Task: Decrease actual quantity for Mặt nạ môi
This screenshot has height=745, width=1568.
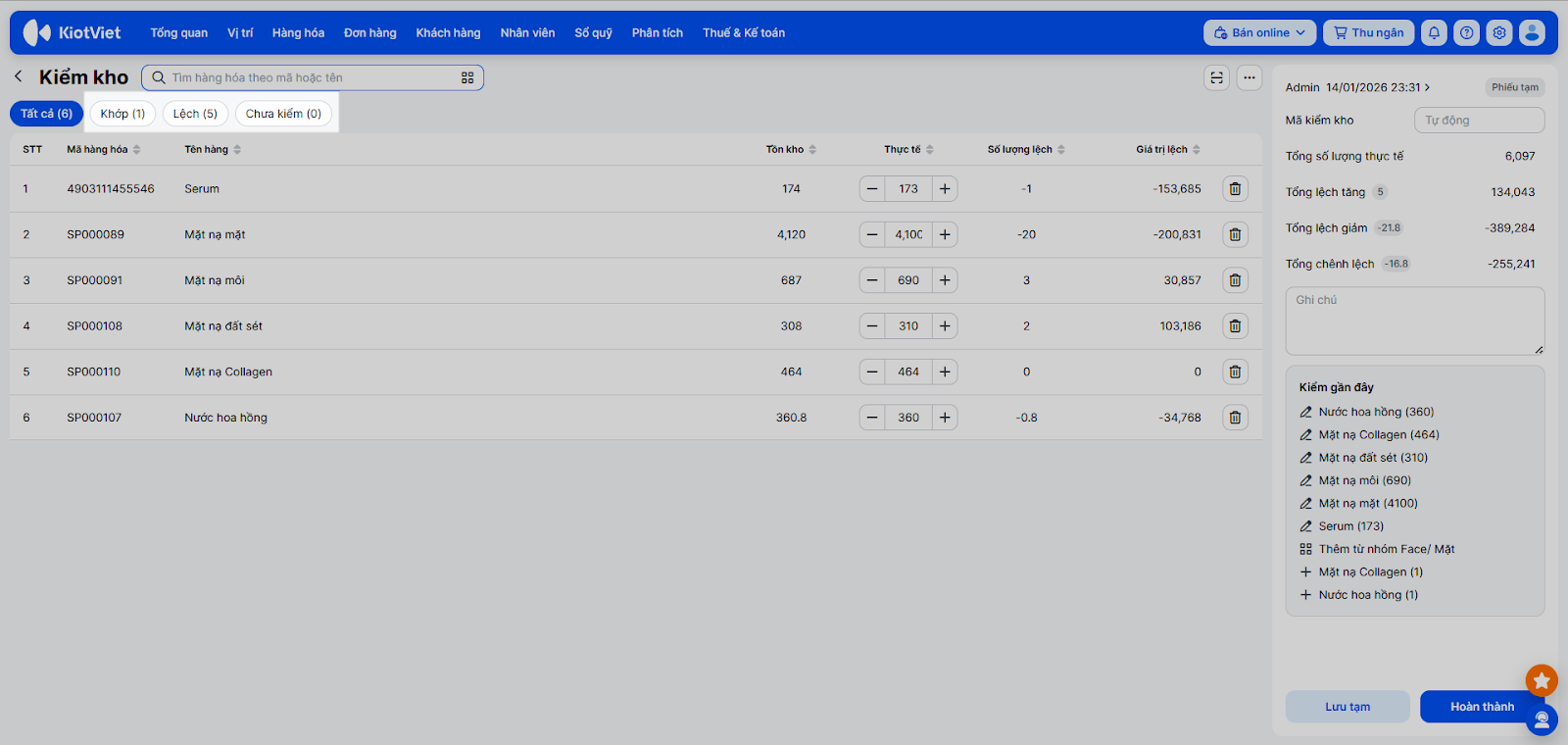Action: [x=872, y=280]
